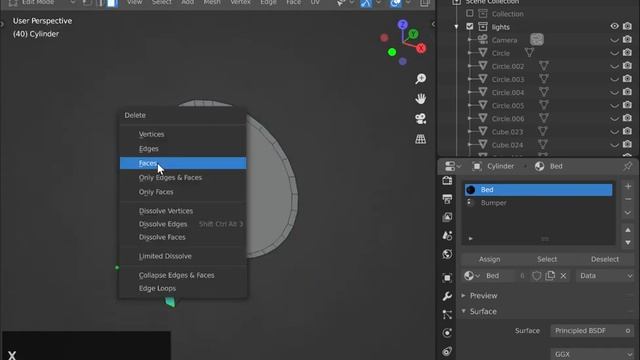Click the Assign material button
The image size is (640, 360).
[489, 259]
